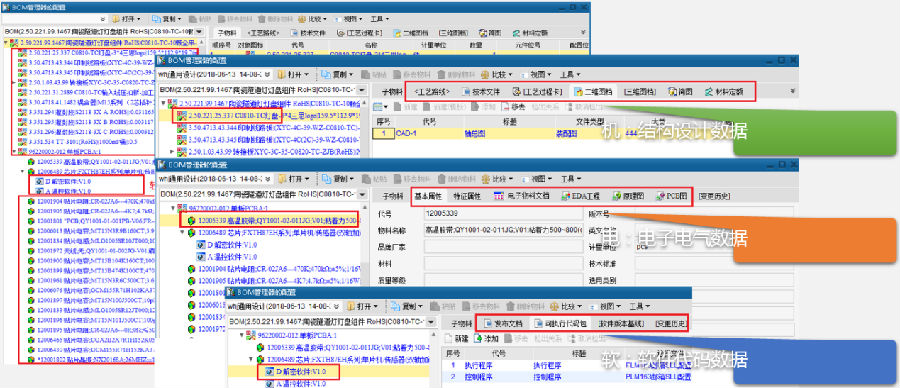Switch to 技术文件 tab in the backmost window
Viewport: 900px width, 388px height.
(x=308, y=33)
